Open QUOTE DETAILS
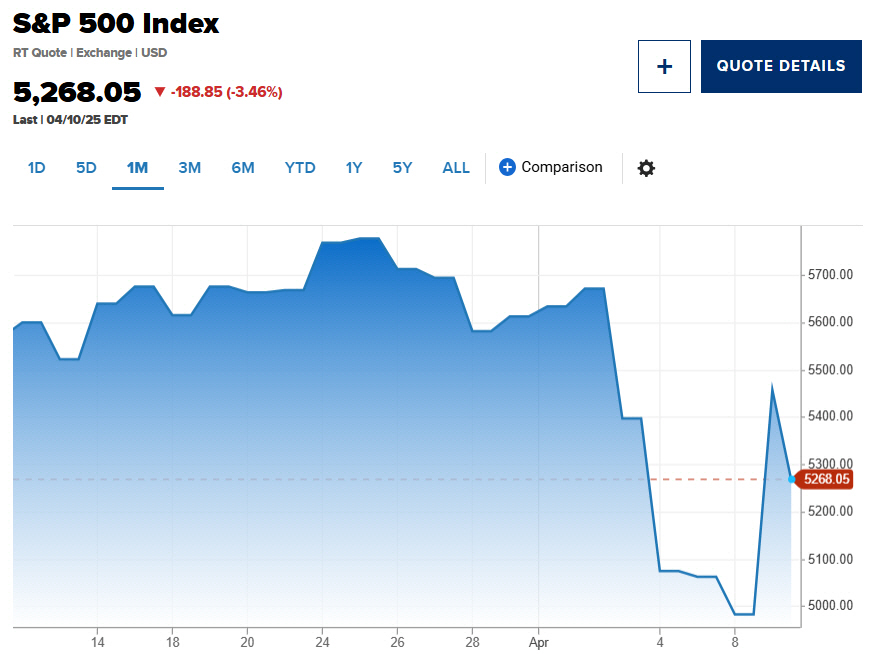 (781, 66)
